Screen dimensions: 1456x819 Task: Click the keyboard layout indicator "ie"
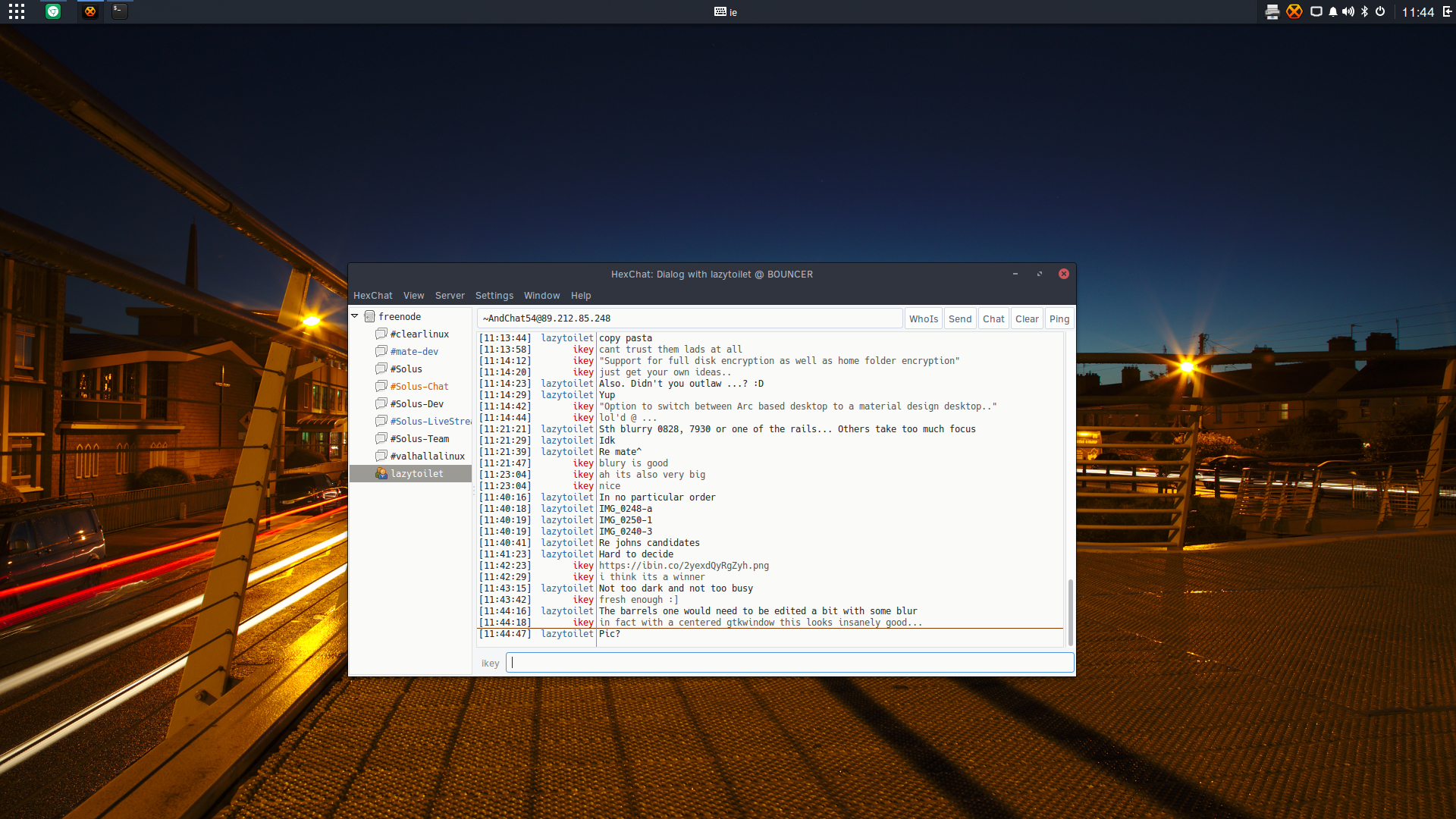coord(726,12)
